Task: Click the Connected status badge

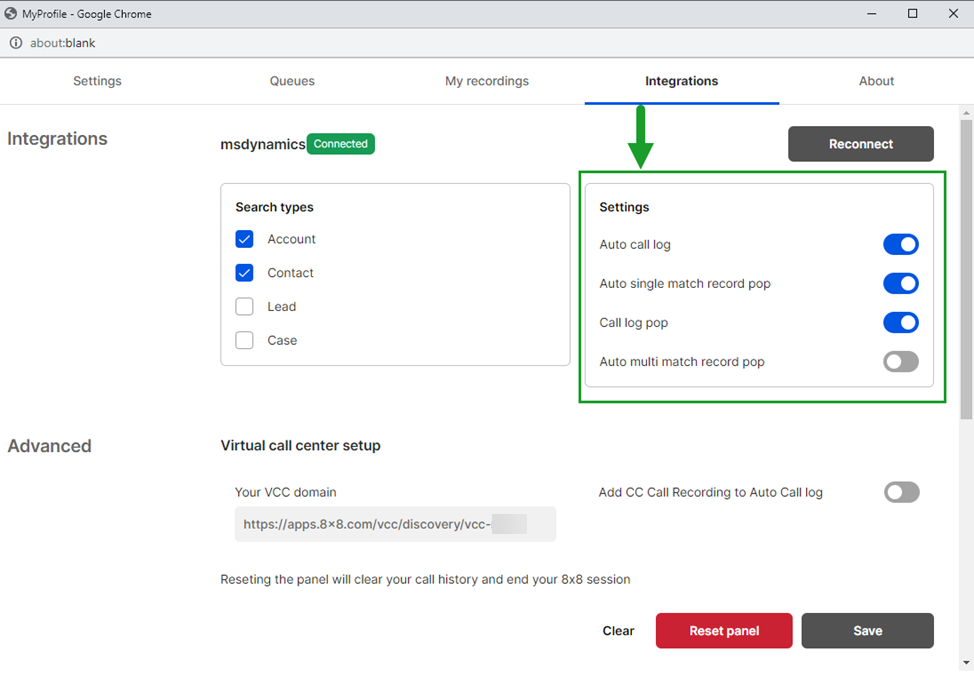Action: 340,143
